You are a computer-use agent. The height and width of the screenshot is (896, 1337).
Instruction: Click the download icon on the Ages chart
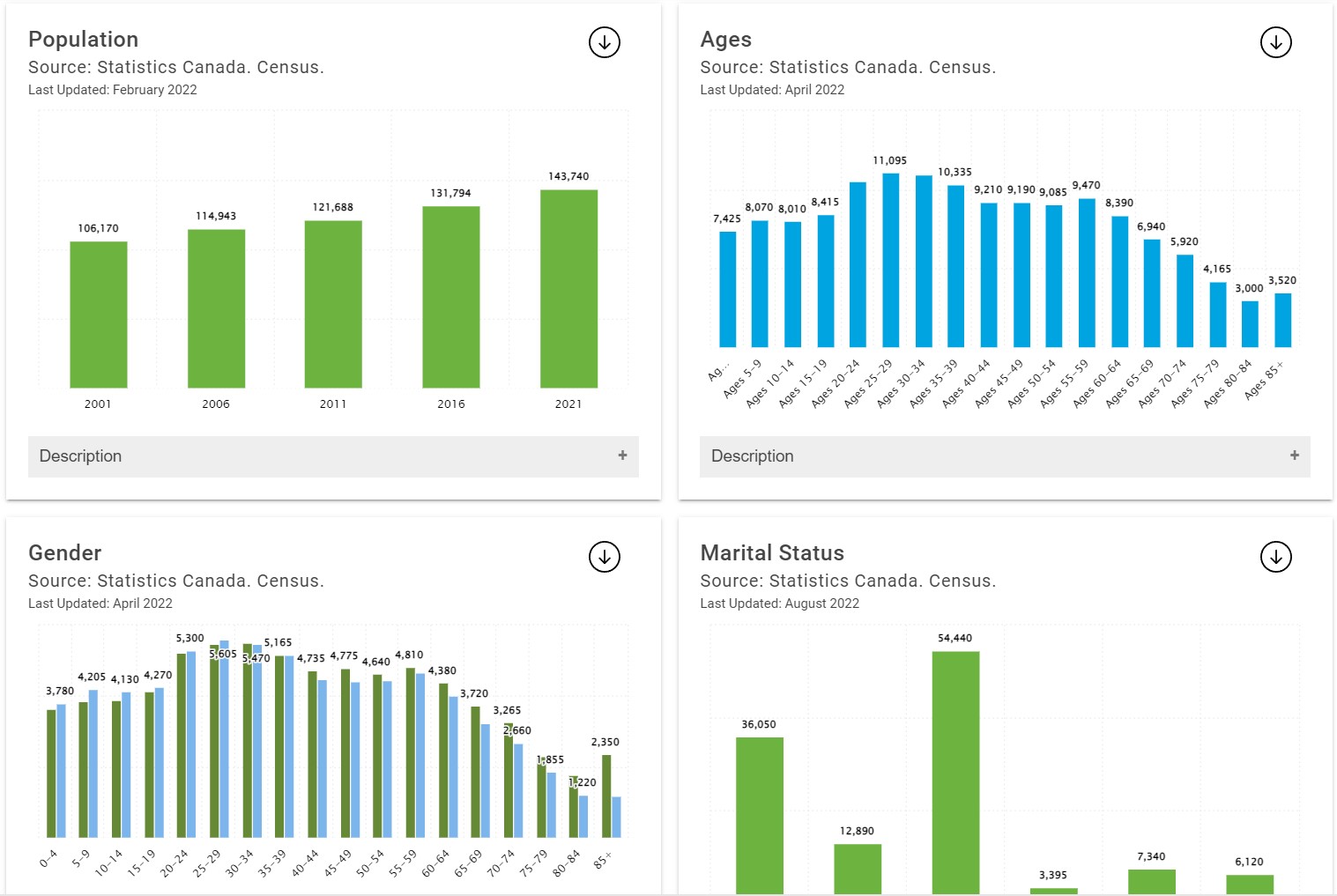coord(1275,41)
